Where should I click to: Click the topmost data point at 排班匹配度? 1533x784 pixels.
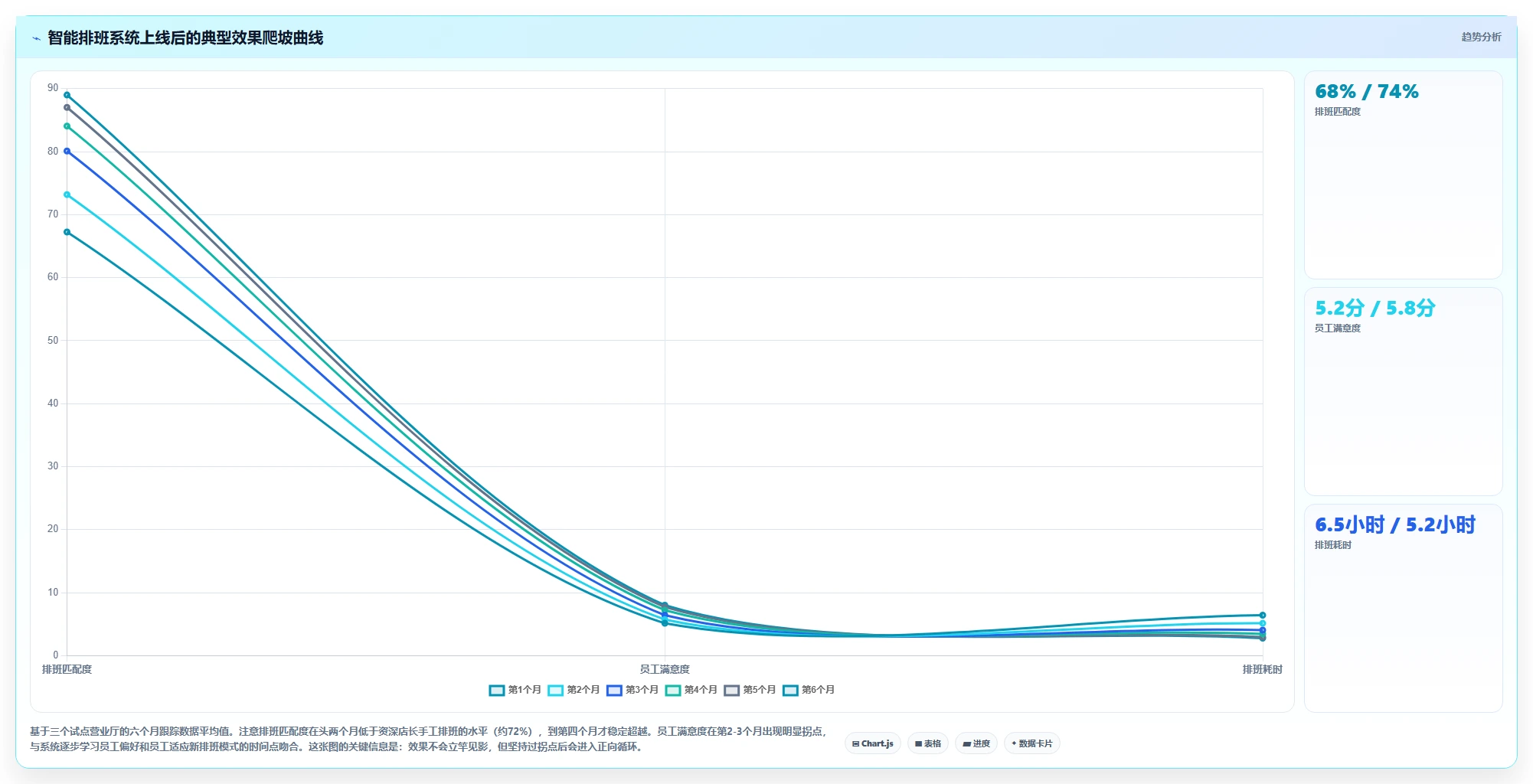click(x=67, y=95)
